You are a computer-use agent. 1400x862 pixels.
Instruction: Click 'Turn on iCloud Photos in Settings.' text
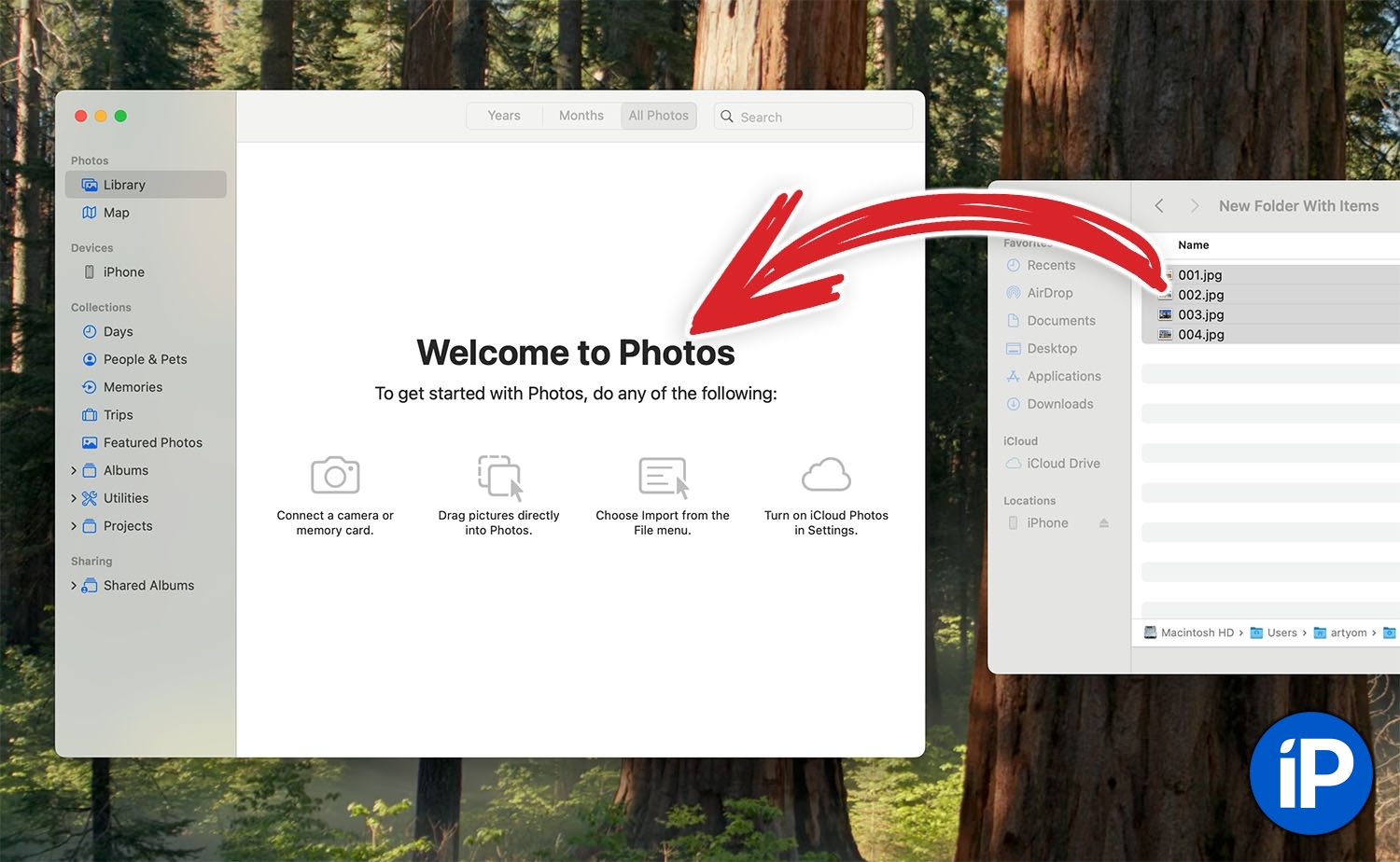(x=826, y=523)
